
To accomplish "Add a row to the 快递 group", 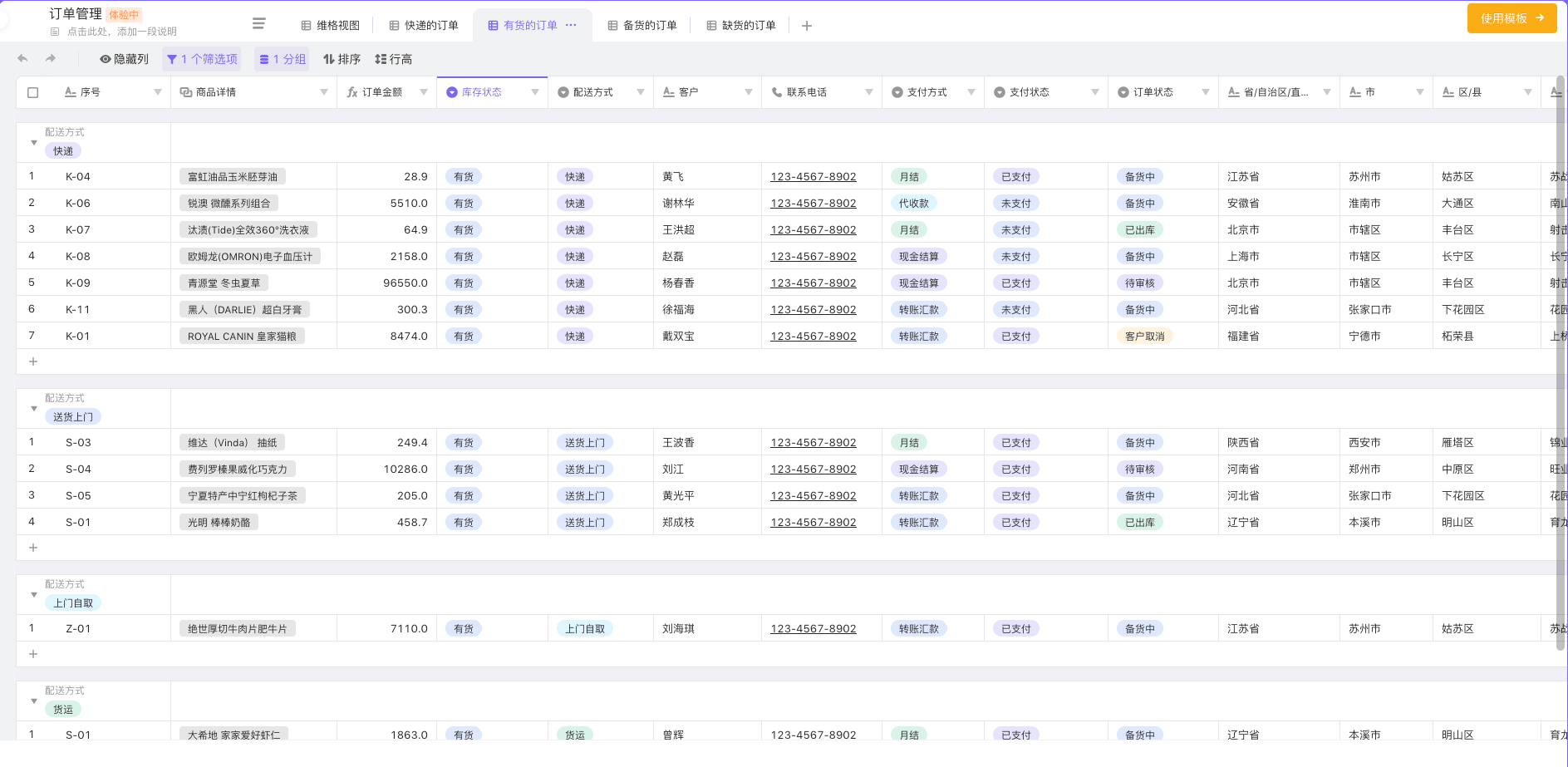I will 33,361.
